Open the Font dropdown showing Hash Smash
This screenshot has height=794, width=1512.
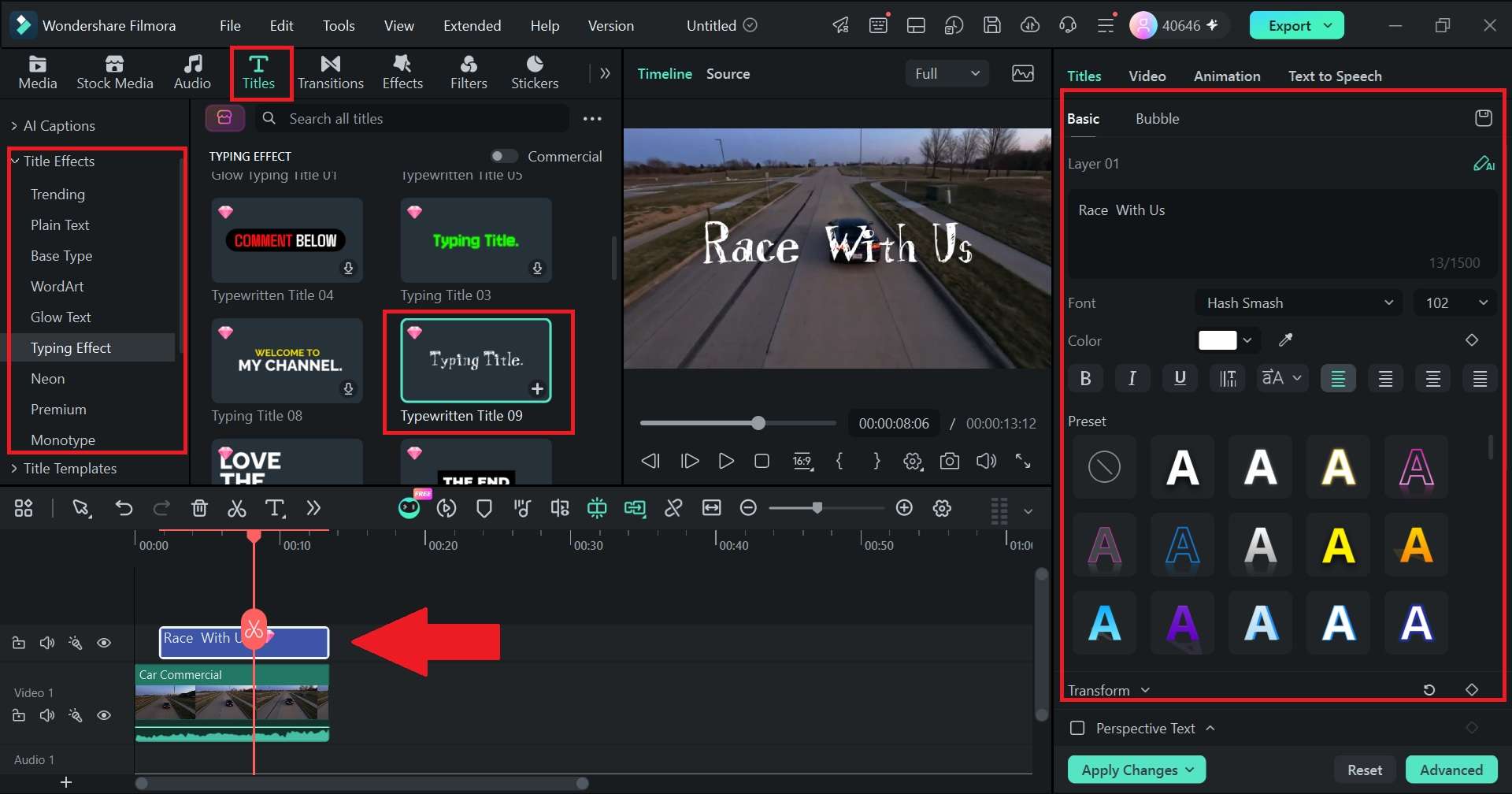1299,303
